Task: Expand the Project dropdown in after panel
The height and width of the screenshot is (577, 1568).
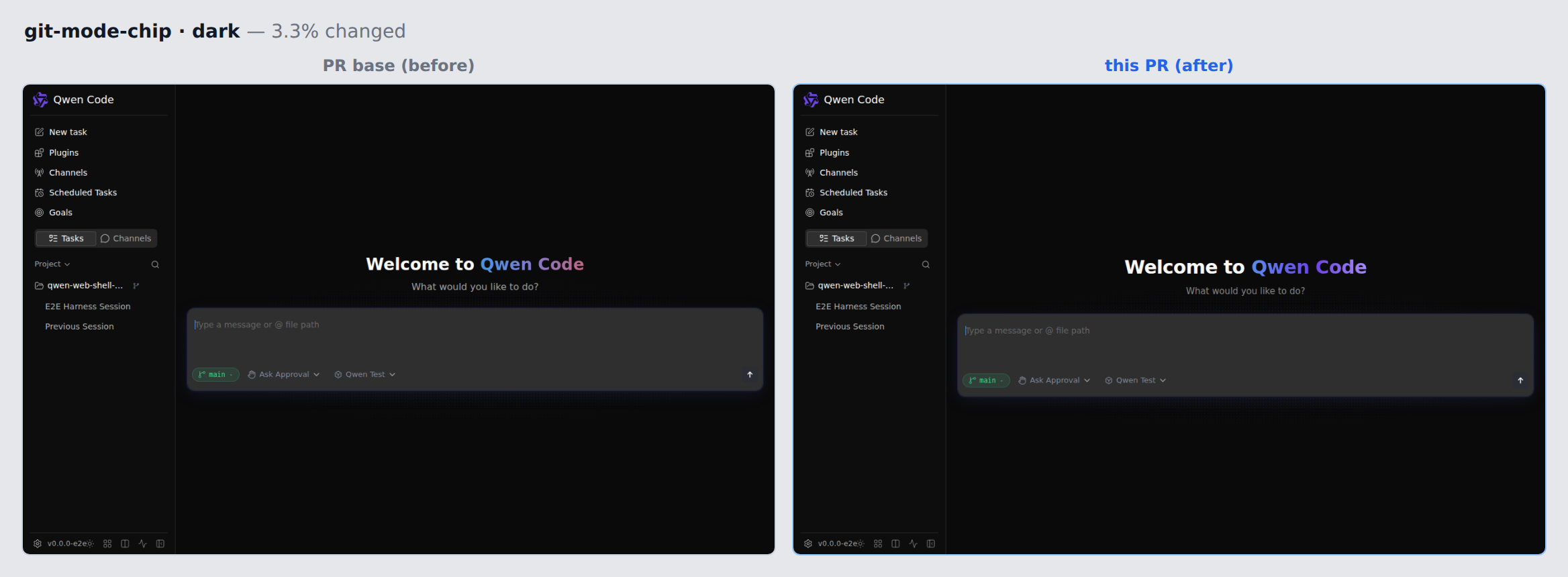Action: 823,264
